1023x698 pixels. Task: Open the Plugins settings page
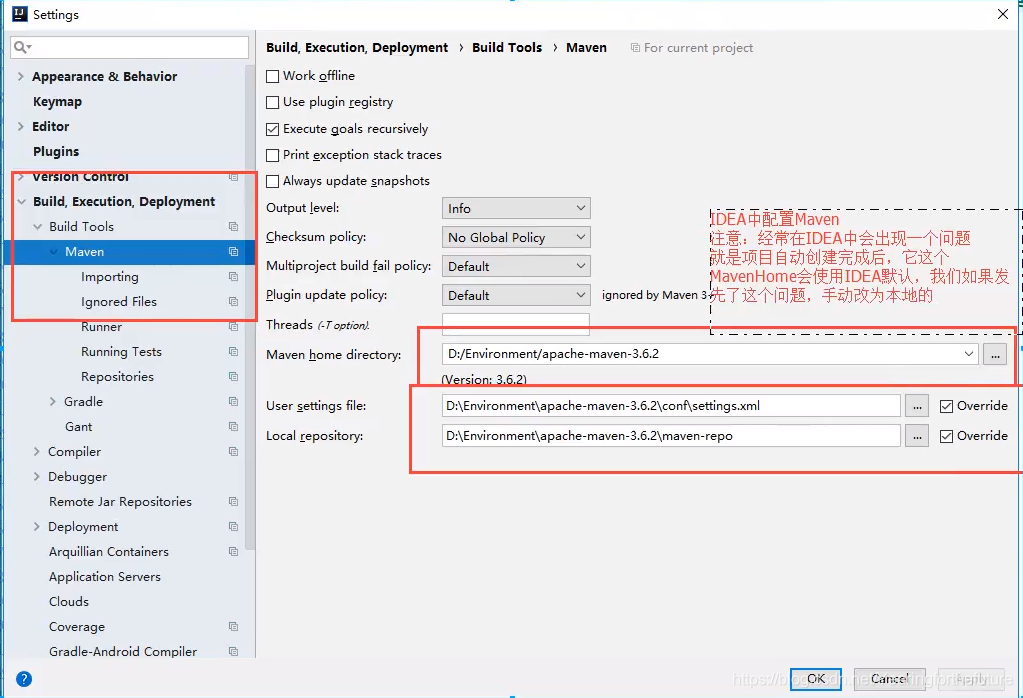tap(56, 151)
